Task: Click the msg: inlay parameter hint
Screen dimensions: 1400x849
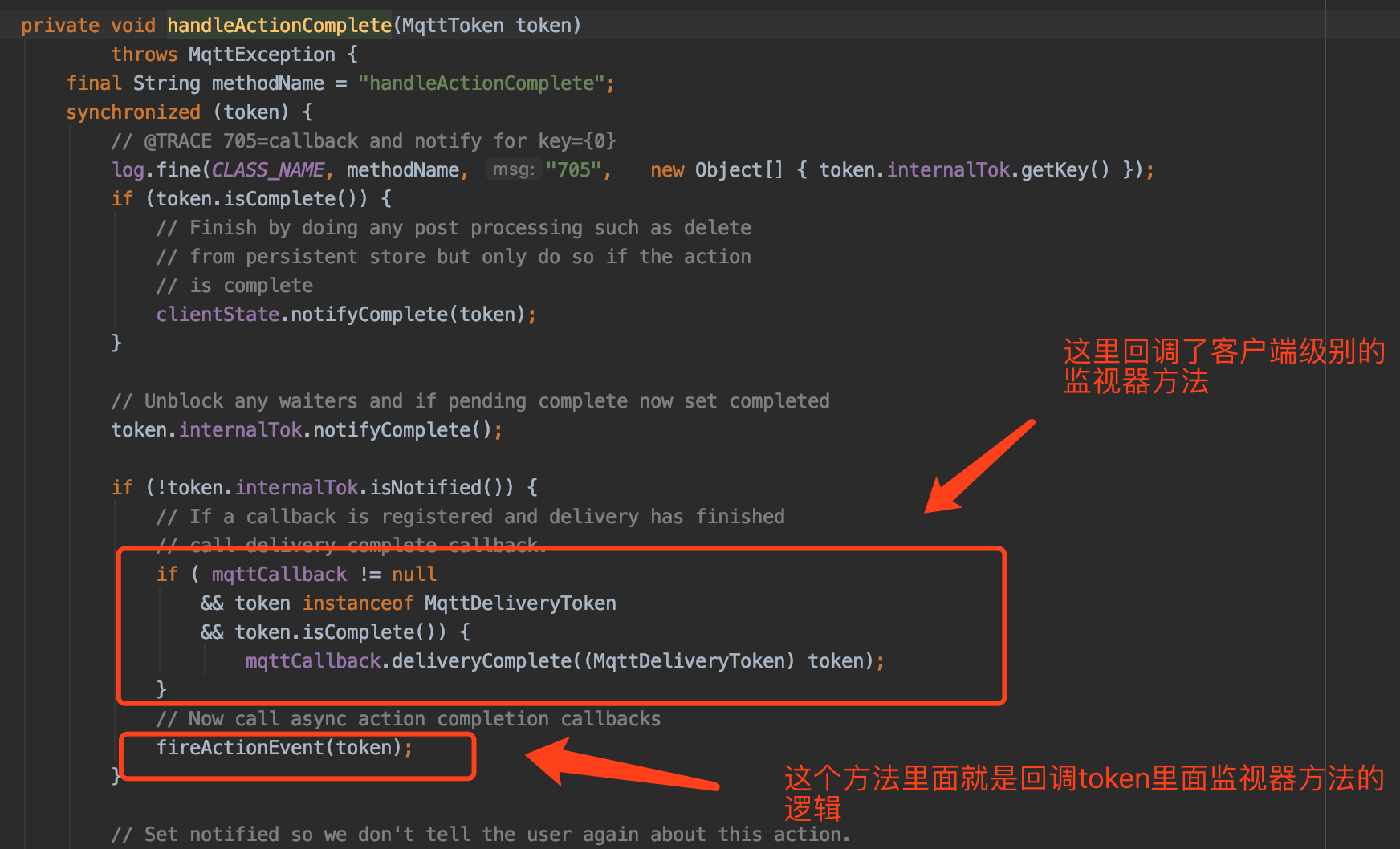Action: pos(513,169)
